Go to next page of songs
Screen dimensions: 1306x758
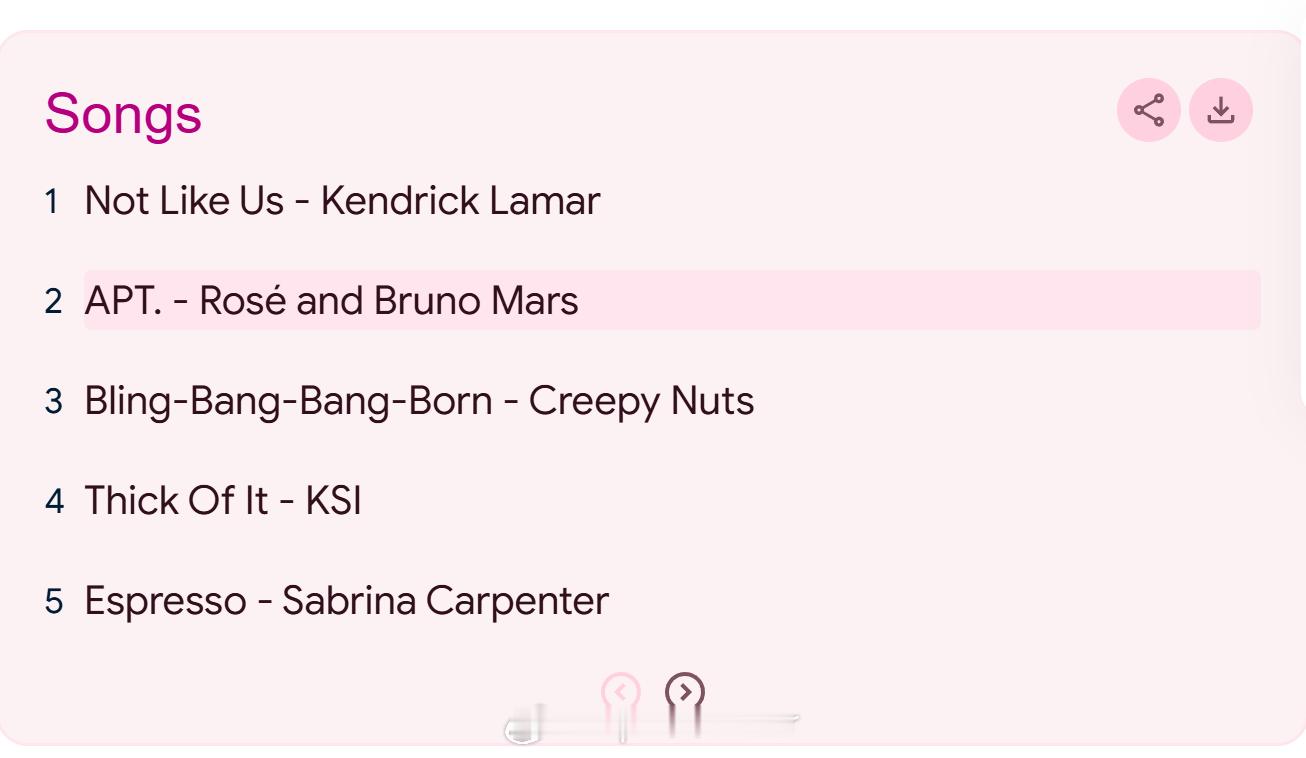685,691
